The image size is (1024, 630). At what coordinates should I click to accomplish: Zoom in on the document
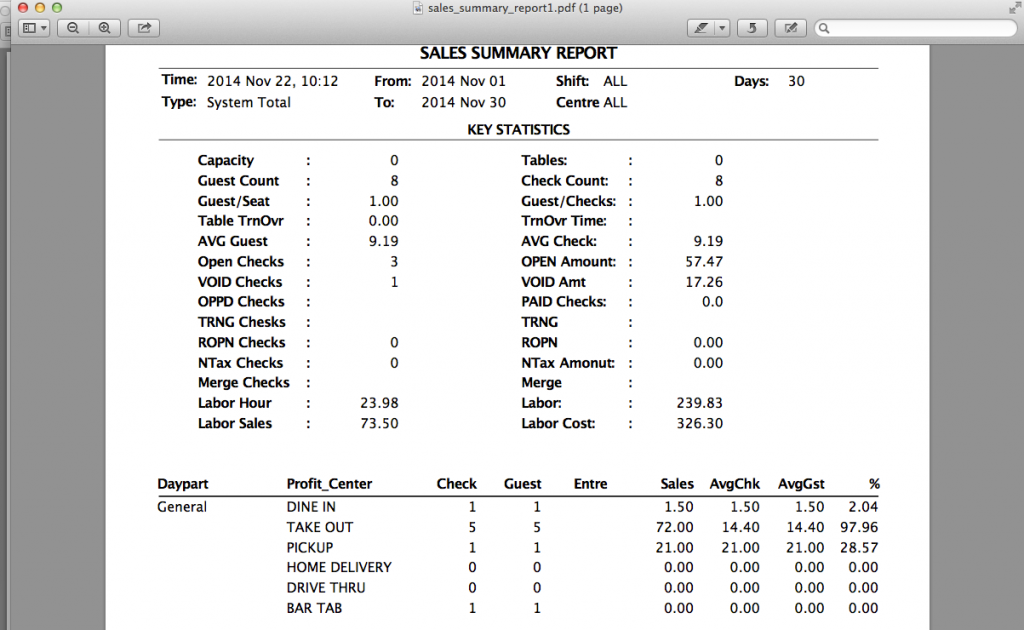coord(104,27)
